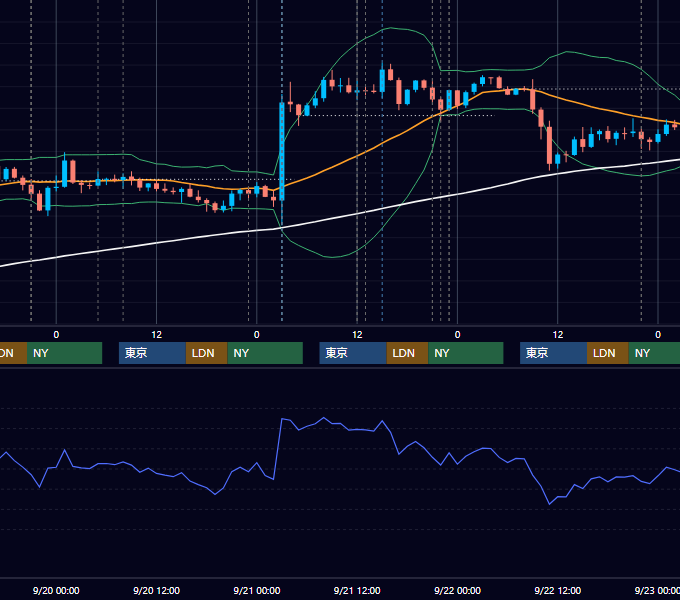The width and height of the screenshot is (680, 600).
Task: Click the 9/20 12:00 date label
Action: (156, 590)
